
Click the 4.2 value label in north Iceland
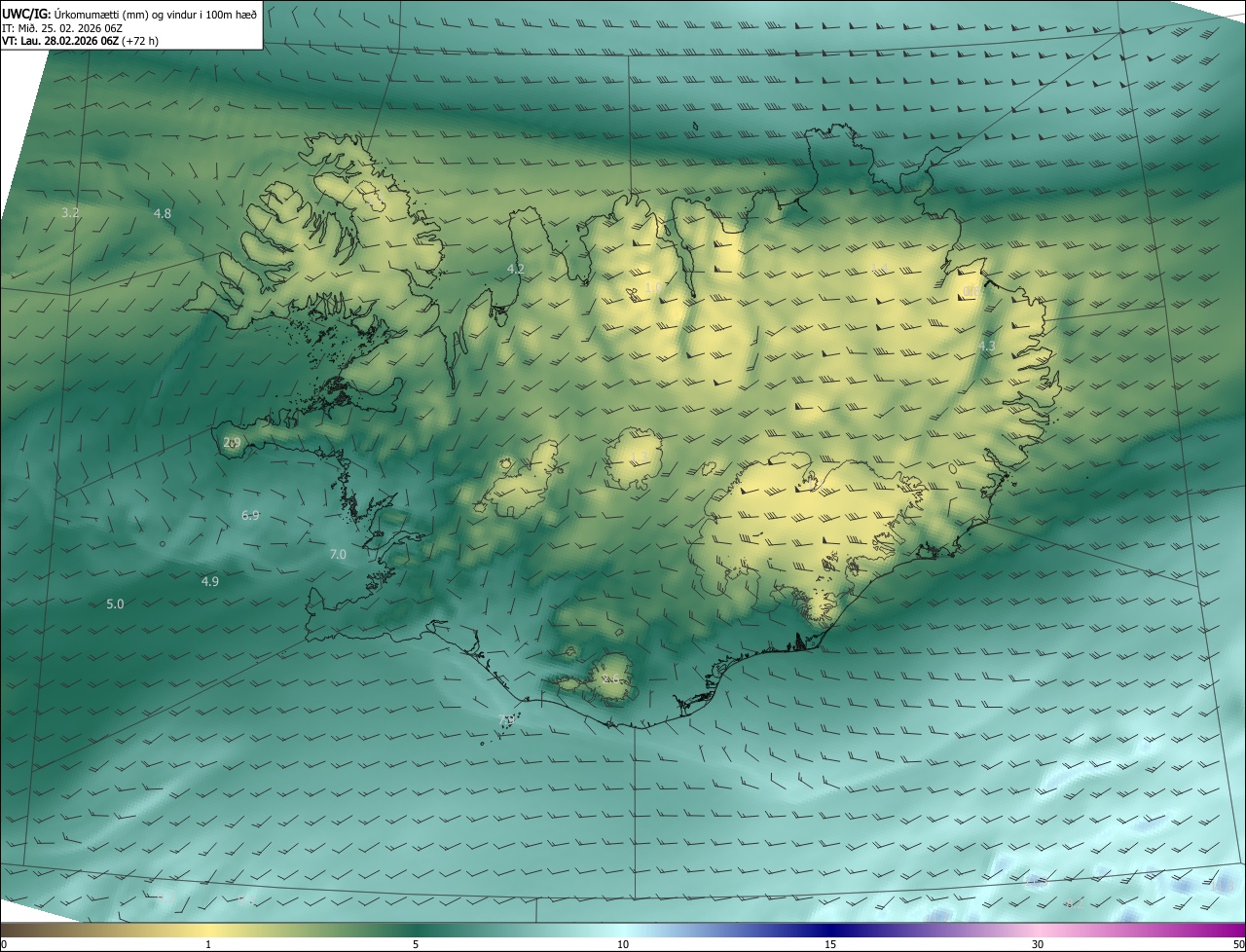[x=516, y=269]
